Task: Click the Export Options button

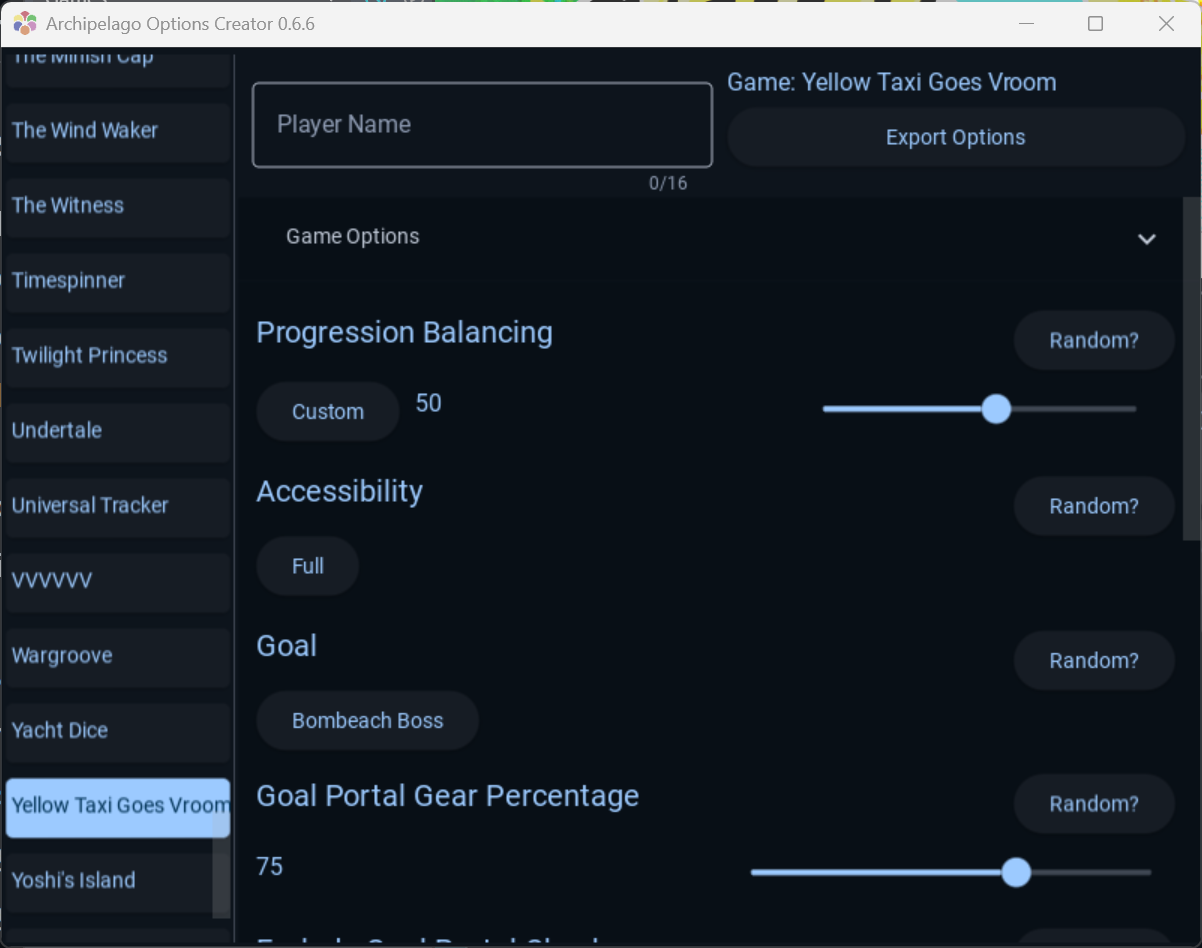Action: [x=956, y=137]
